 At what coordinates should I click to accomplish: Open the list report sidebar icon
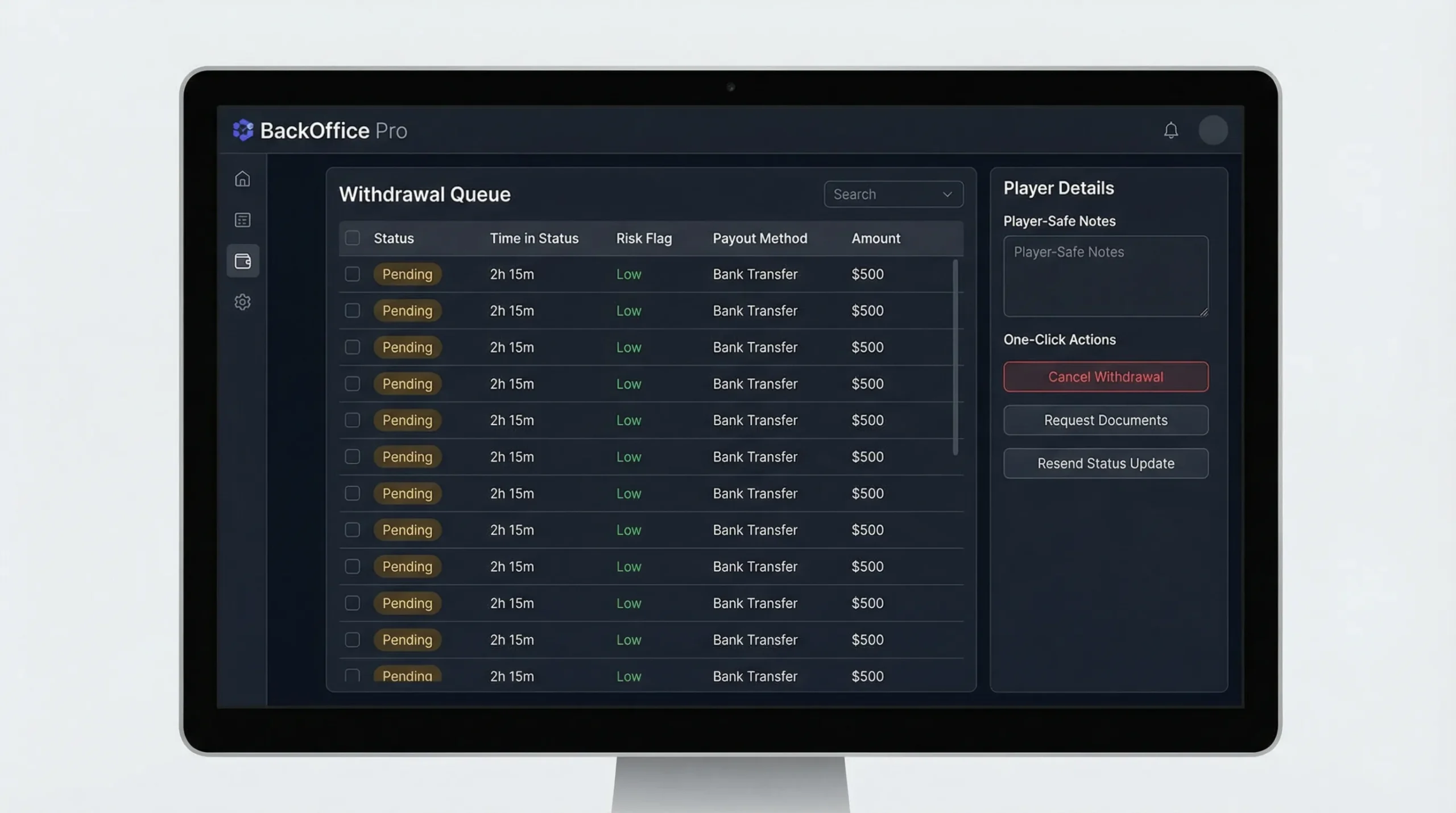pyautogui.click(x=242, y=220)
